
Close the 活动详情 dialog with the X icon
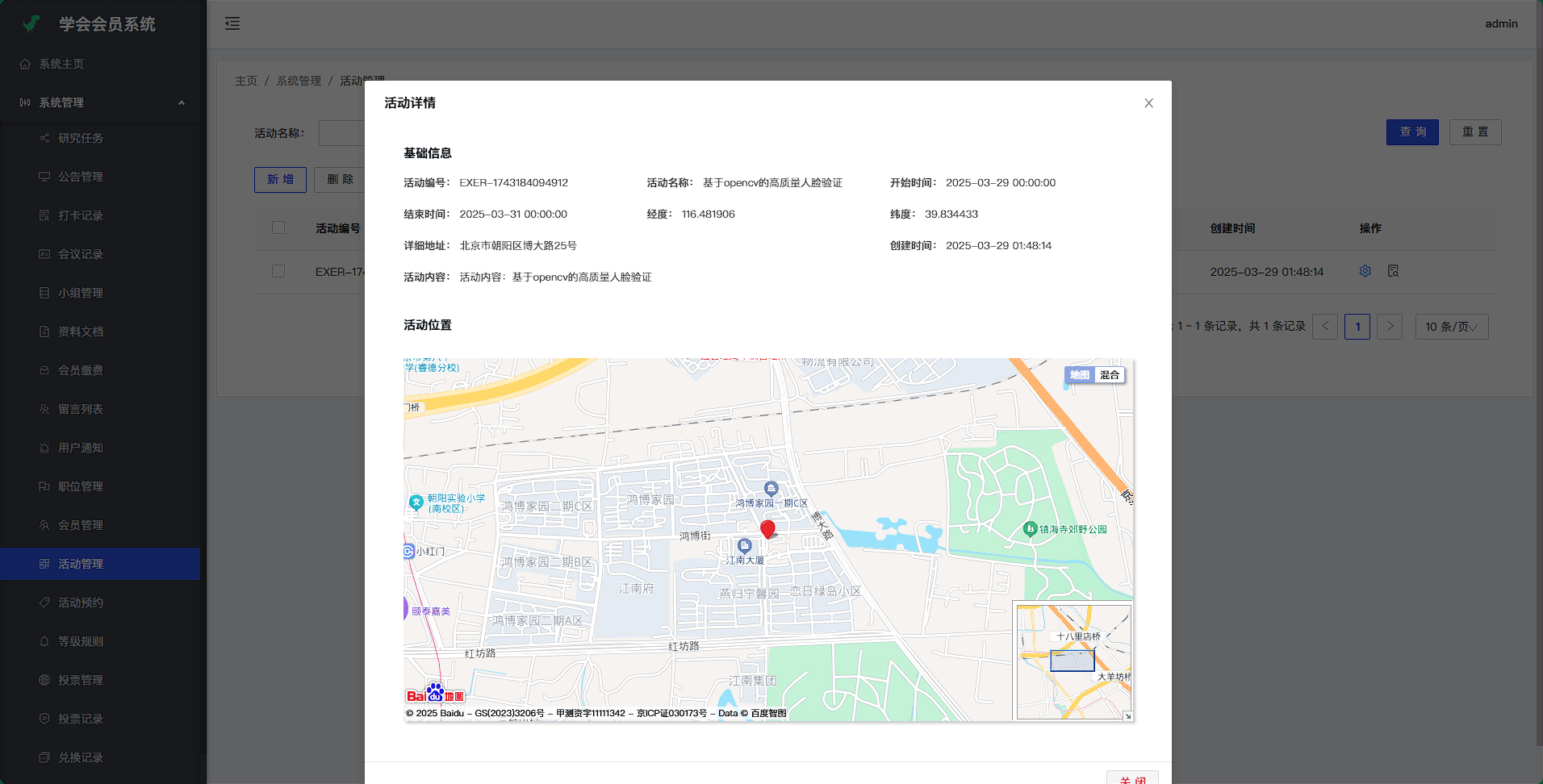pyautogui.click(x=1148, y=103)
